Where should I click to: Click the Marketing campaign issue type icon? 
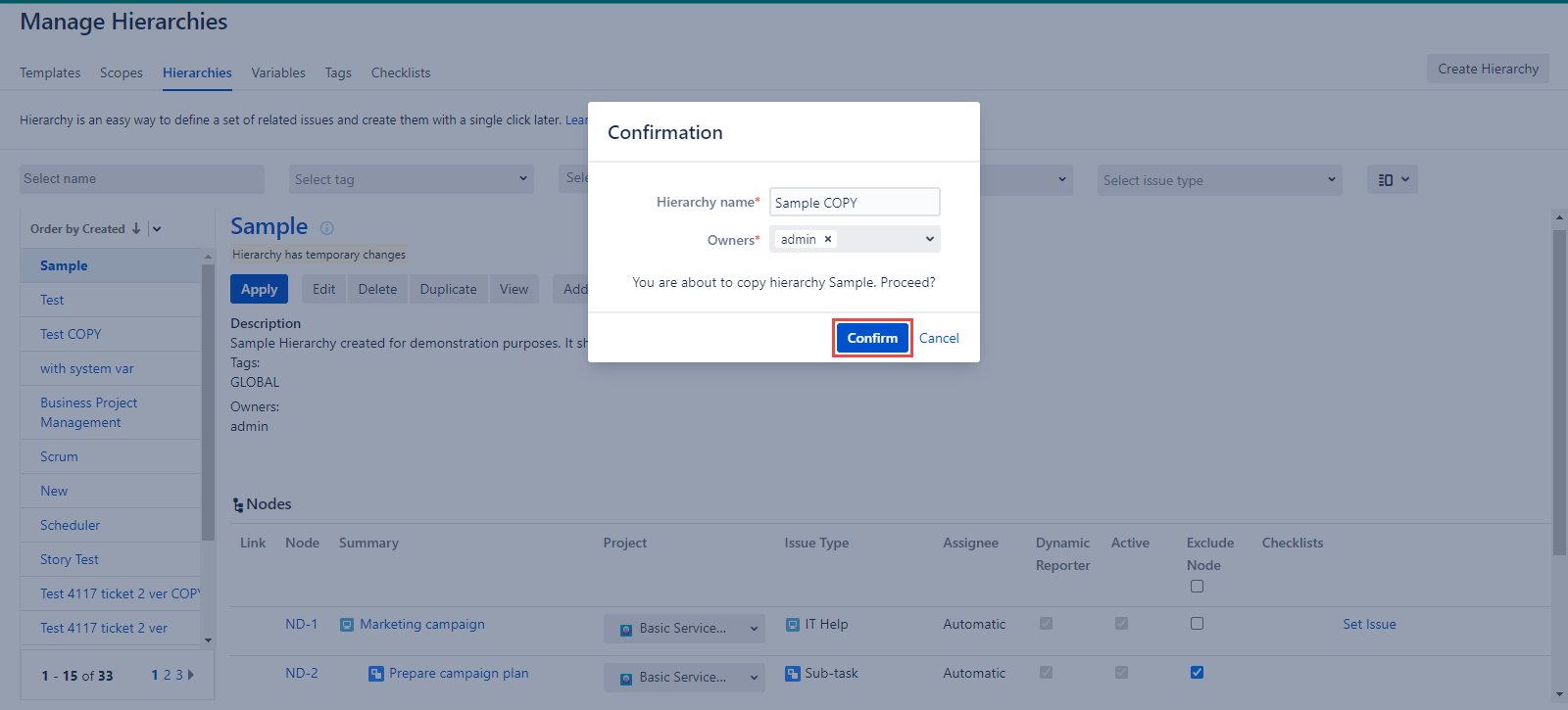347,625
